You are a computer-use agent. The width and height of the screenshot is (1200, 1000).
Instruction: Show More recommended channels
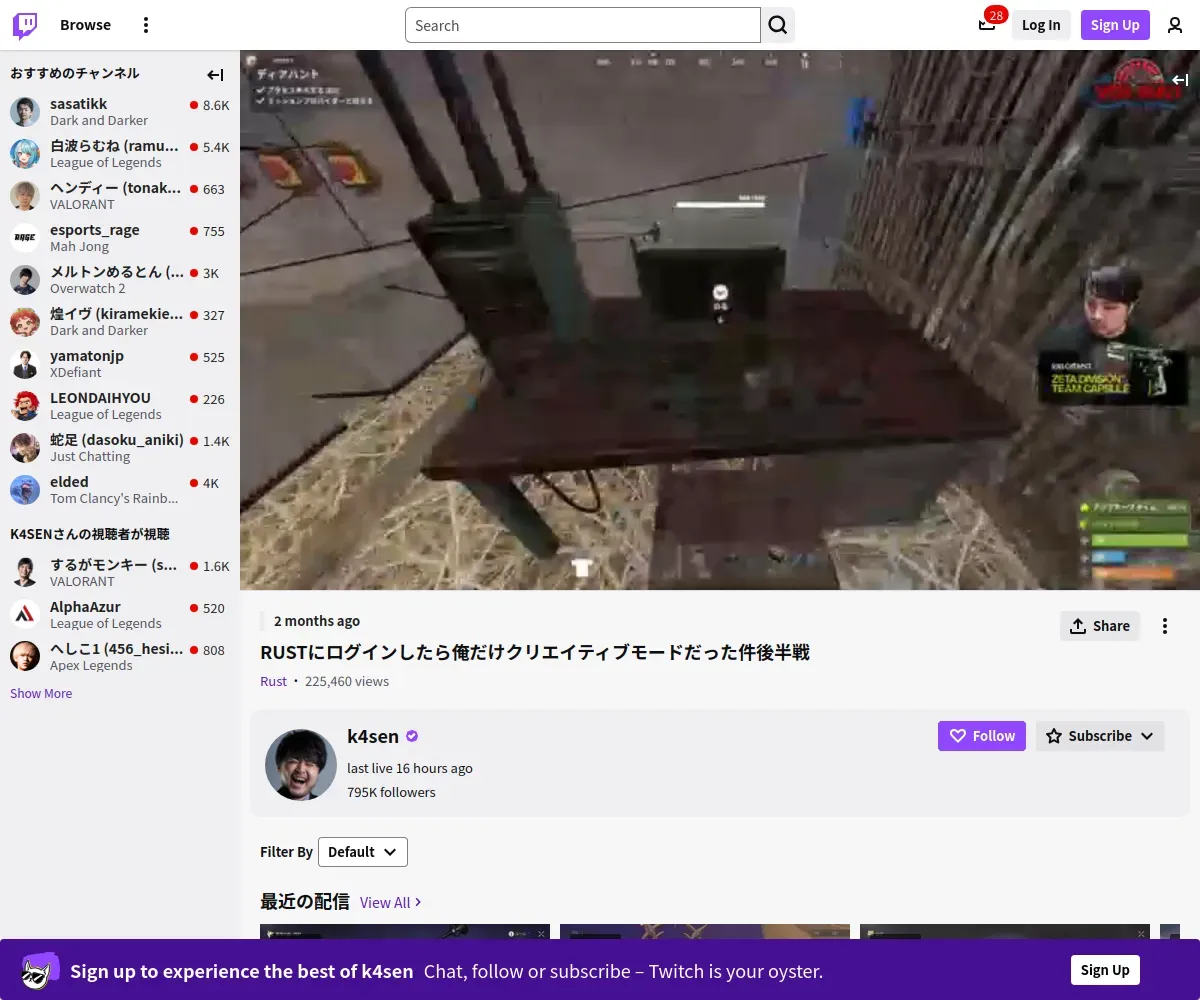tap(41, 693)
